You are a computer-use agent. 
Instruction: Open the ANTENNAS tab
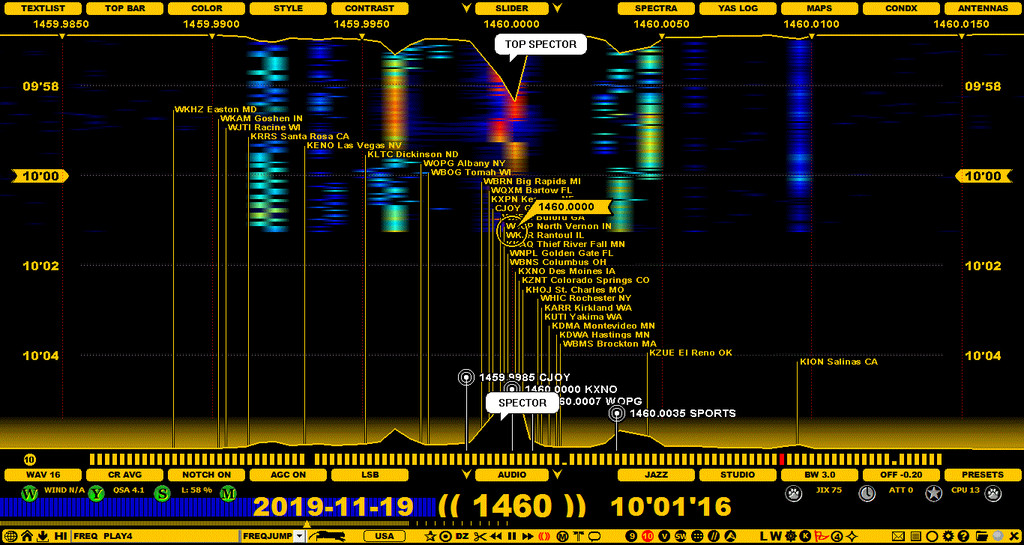point(983,8)
